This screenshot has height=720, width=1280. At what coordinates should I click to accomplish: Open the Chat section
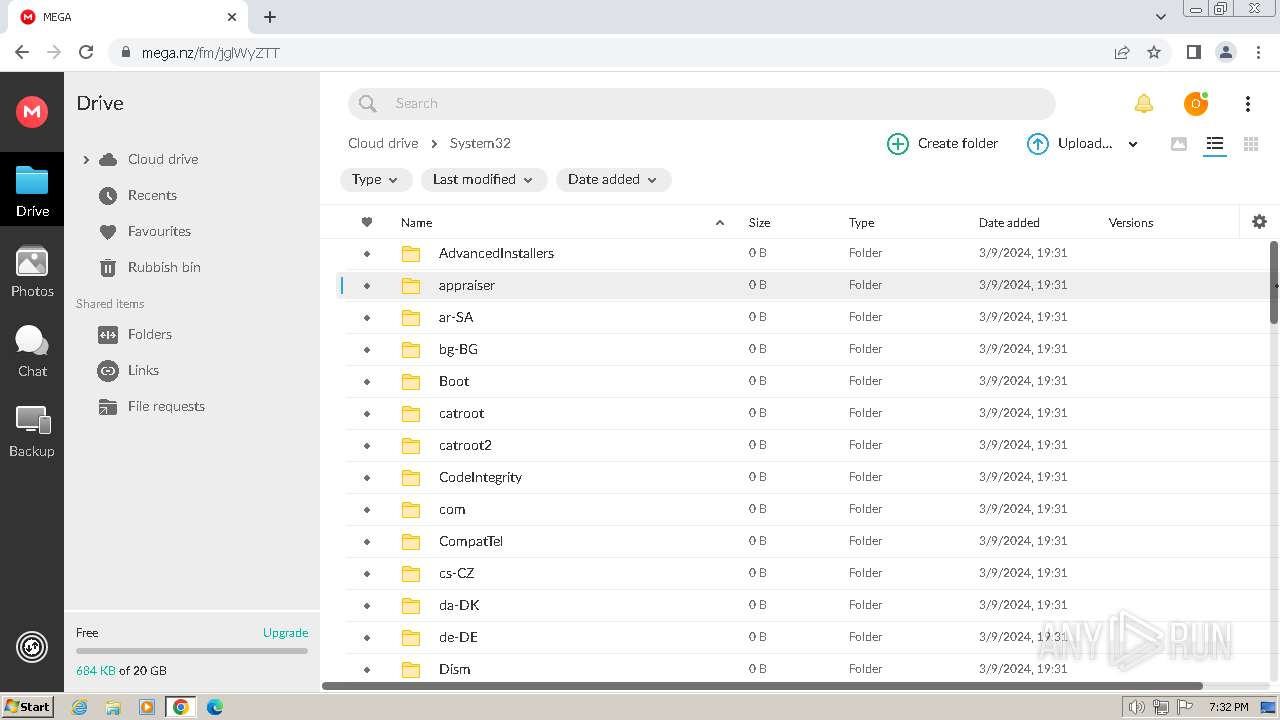(32, 351)
